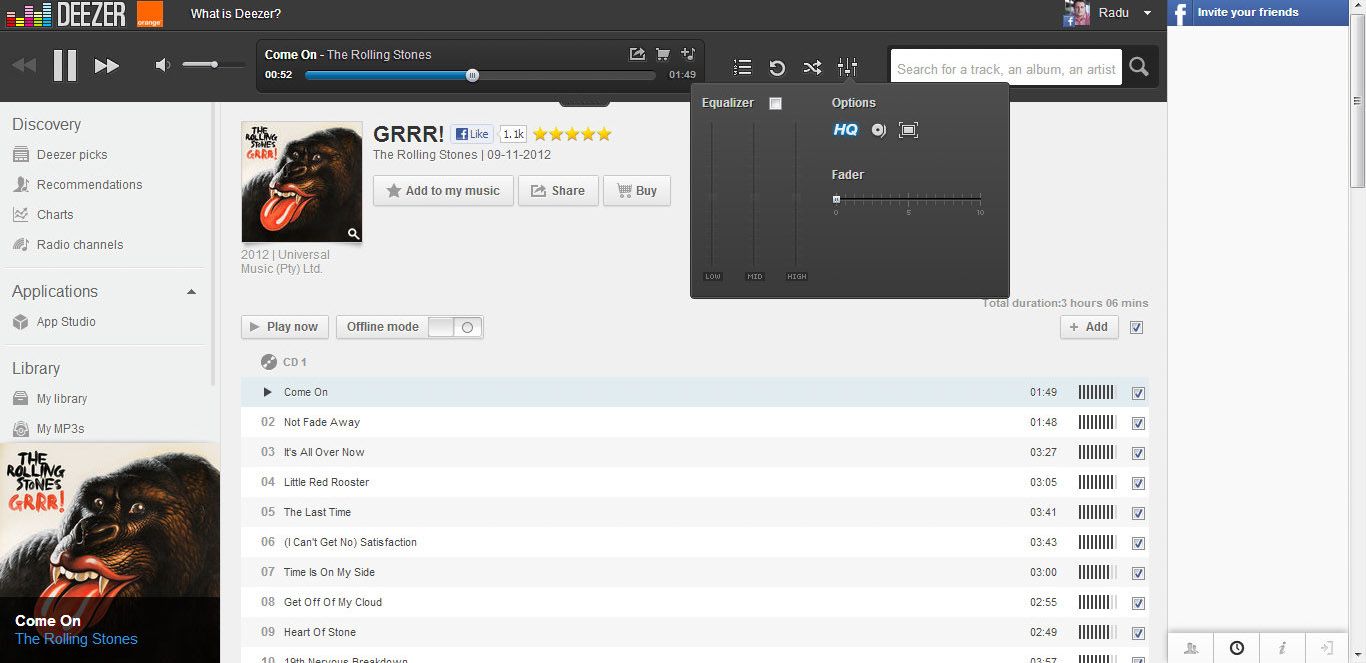Uncheck It's All Over Now checkbox

1137,453
